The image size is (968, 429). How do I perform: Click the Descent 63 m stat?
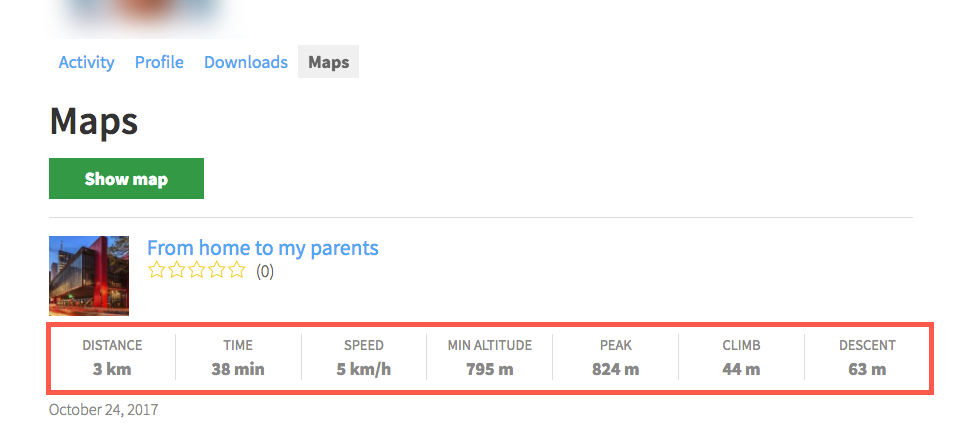[x=867, y=357]
